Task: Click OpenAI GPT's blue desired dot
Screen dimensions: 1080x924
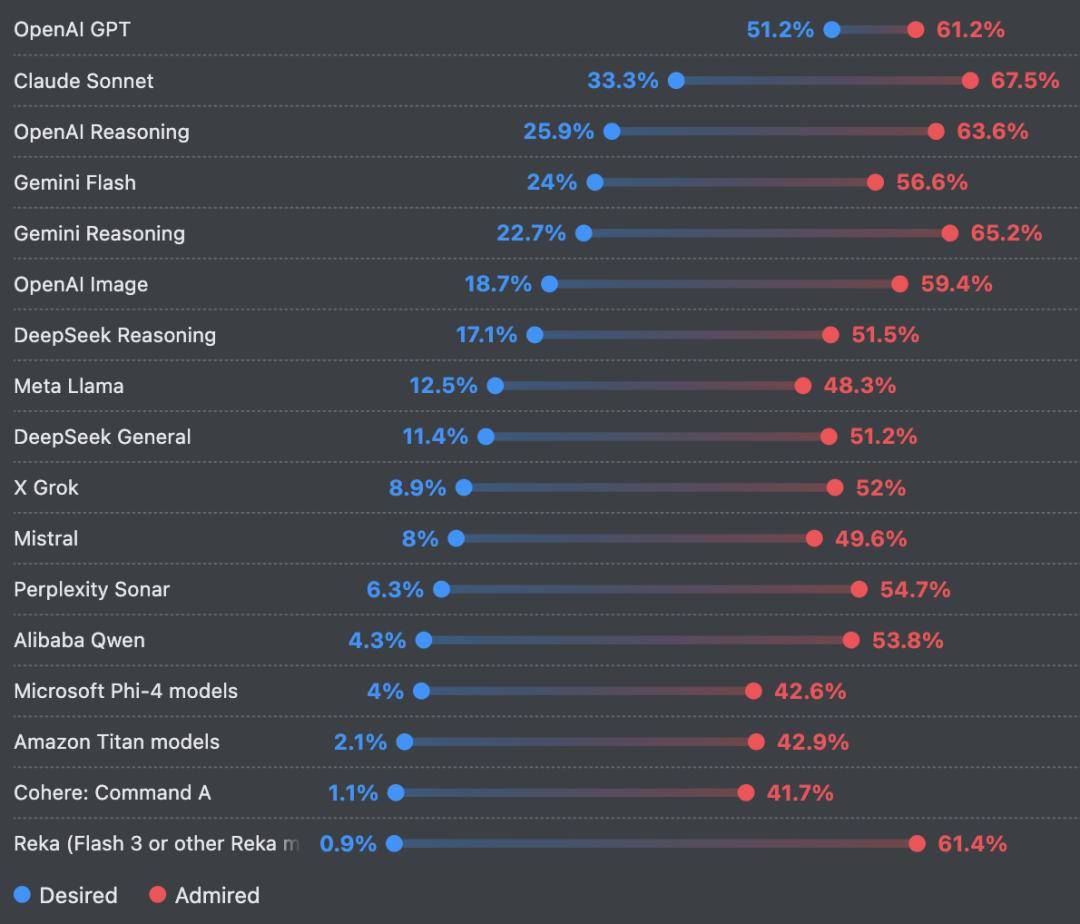Action: (832, 30)
